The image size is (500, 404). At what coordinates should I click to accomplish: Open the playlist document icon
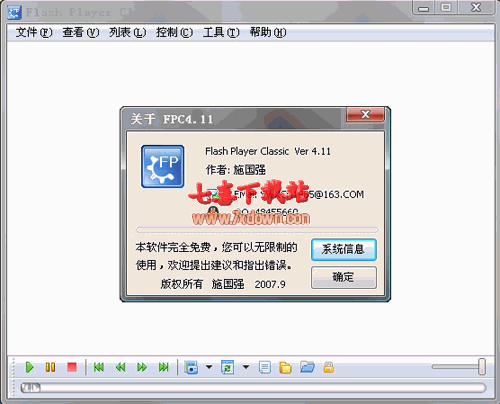pyautogui.click(x=265, y=367)
